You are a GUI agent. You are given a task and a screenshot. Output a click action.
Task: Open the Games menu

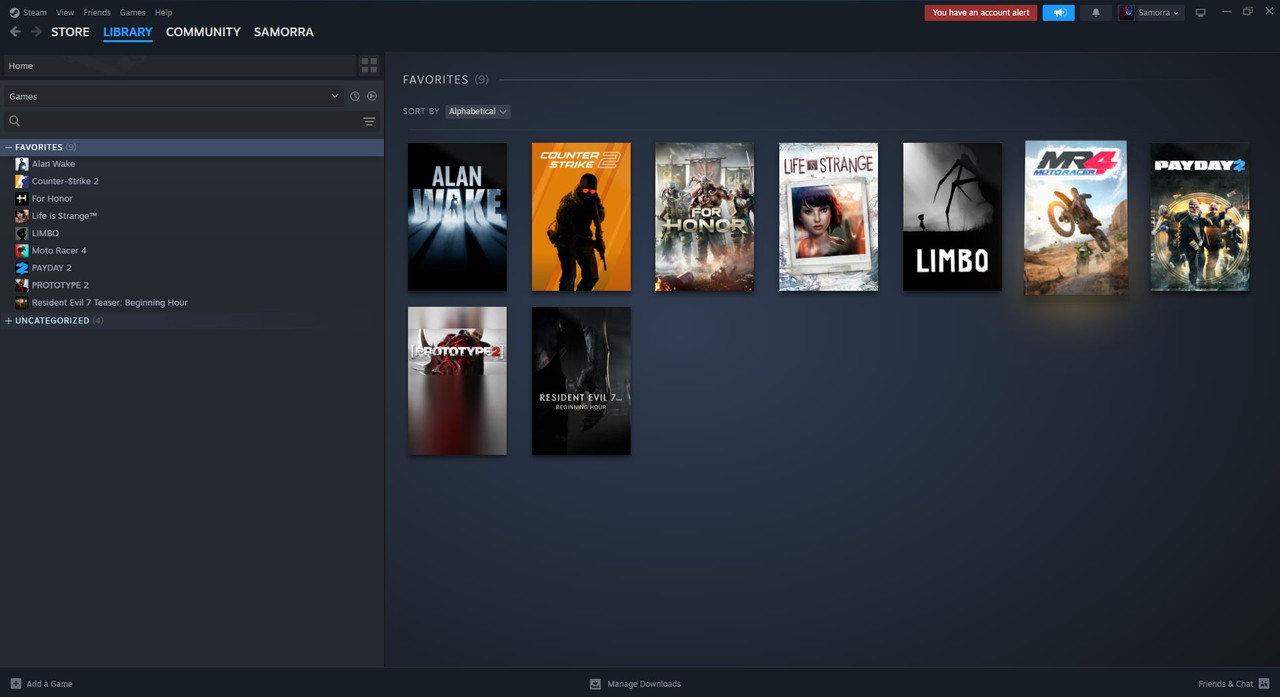pos(132,12)
